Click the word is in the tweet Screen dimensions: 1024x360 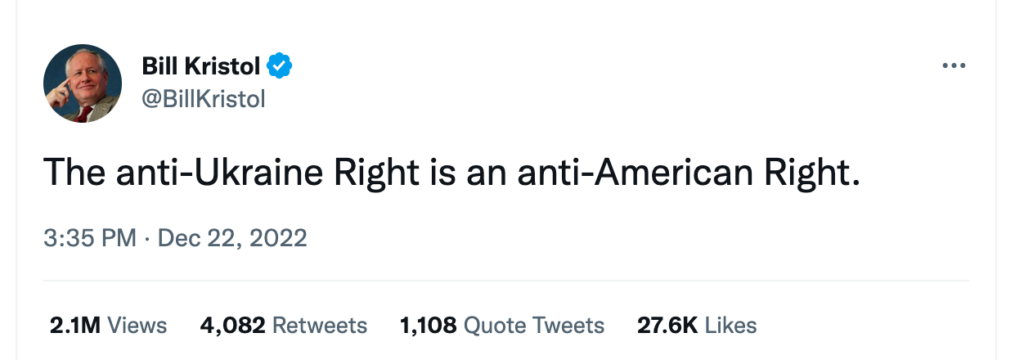pyautogui.click(x=443, y=172)
